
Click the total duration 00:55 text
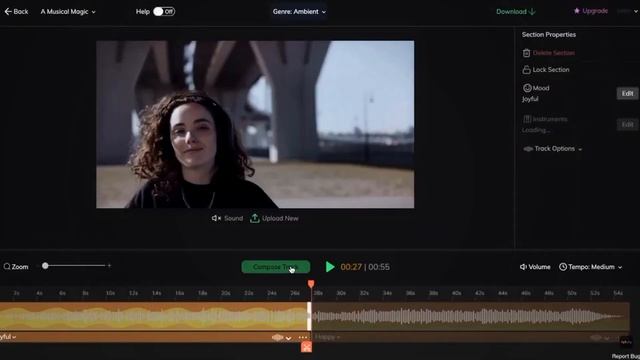pos(379,267)
